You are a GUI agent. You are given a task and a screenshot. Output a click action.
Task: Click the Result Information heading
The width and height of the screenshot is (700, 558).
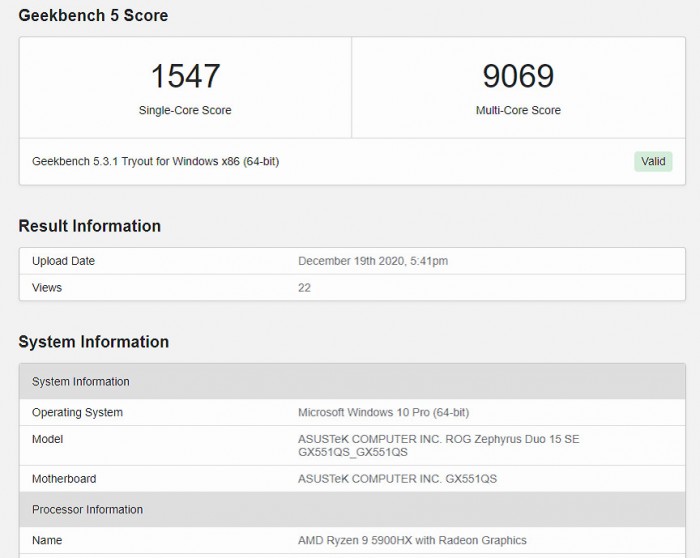pos(89,226)
